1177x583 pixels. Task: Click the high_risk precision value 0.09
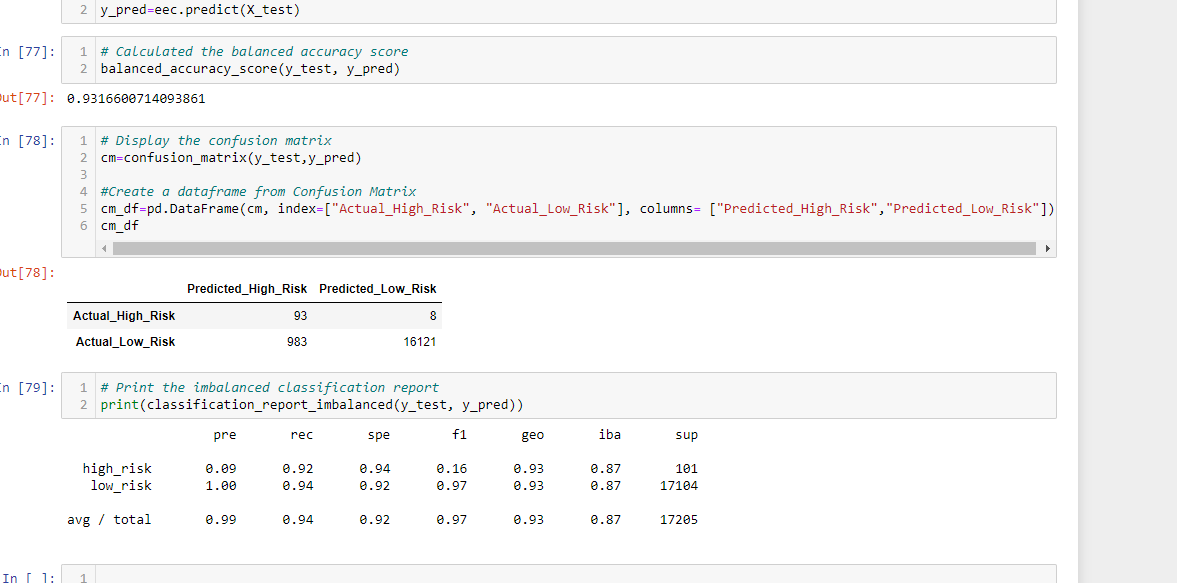click(221, 469)
